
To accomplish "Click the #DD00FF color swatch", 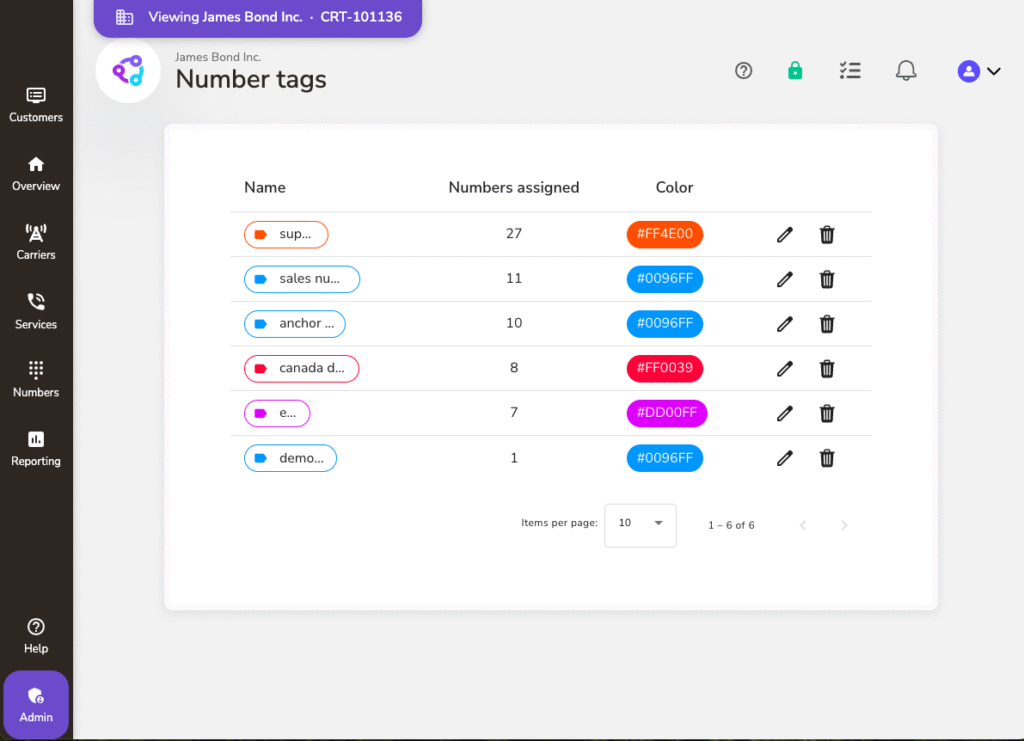I will tap(666, 413).
